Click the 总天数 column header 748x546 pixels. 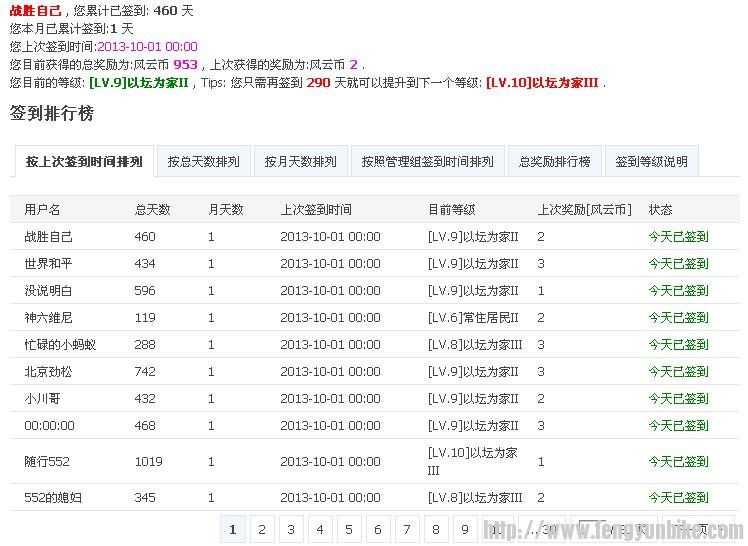pos(152,210)
